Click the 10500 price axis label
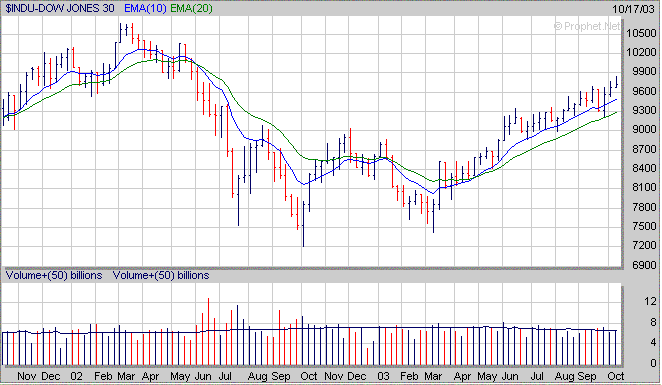This screenshot has width=662, height=385. pyautogui.click(x=641, y=33)
